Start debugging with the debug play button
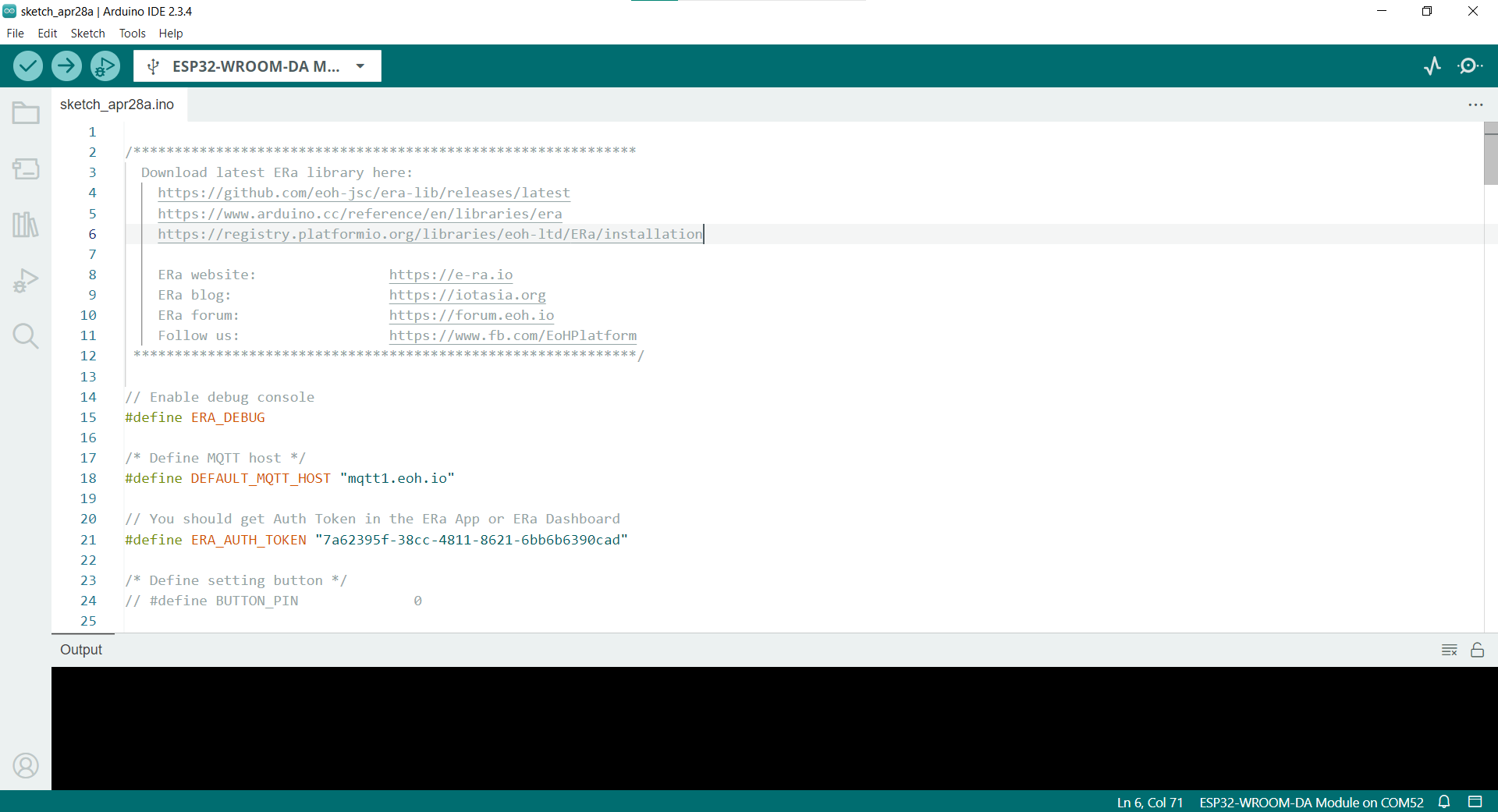Viewport: 1498px width, 812px height. (105, 66)
